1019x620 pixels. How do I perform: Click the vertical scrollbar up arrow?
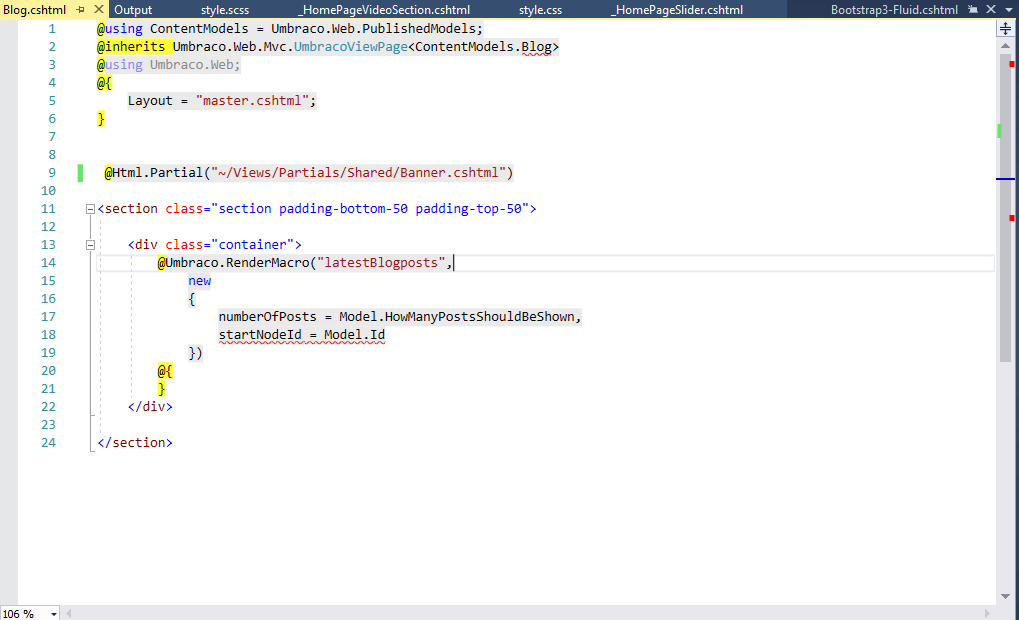pos(1005,46)
